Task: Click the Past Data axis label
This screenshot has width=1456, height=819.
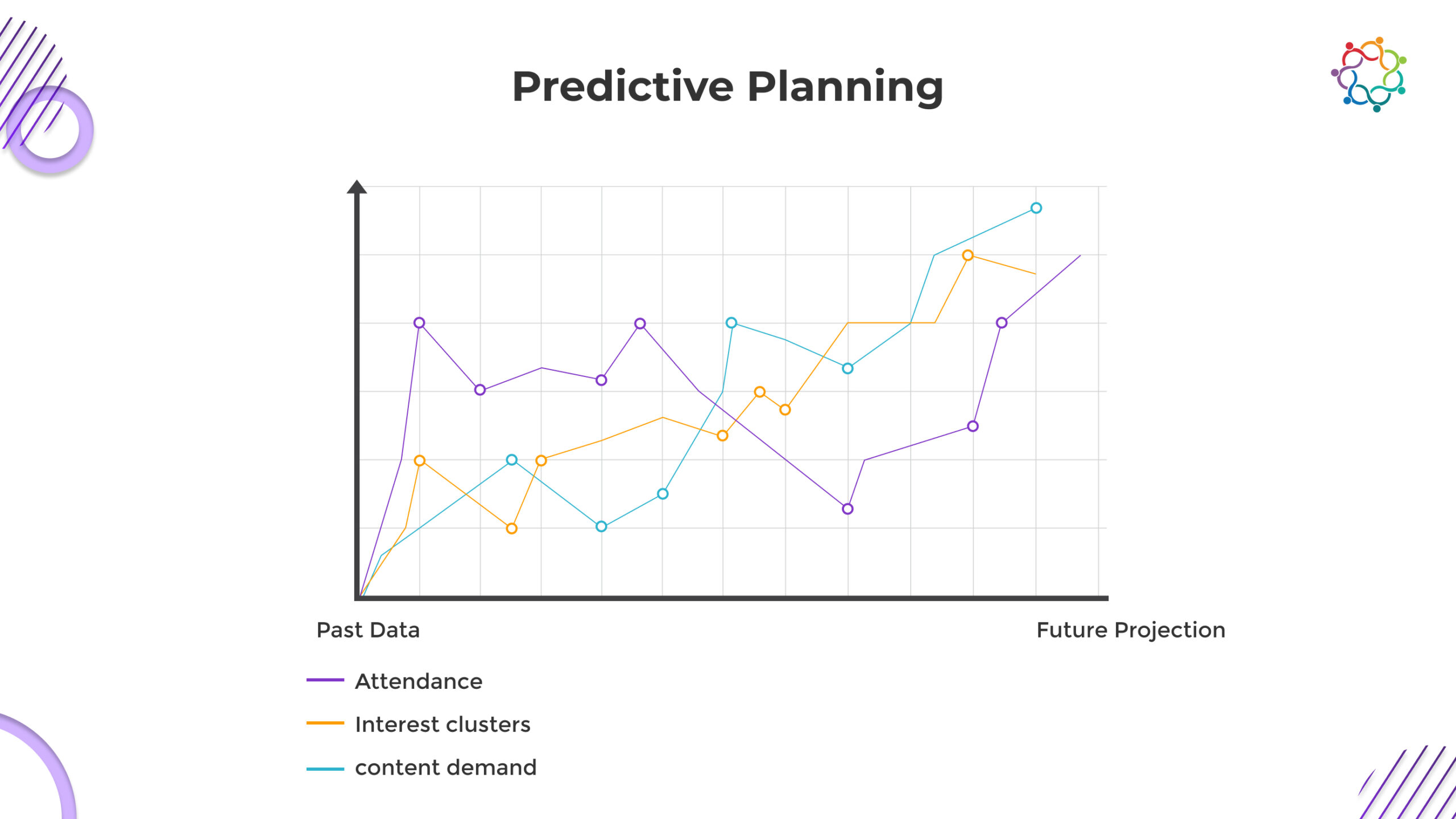Action: pos(368,630)
